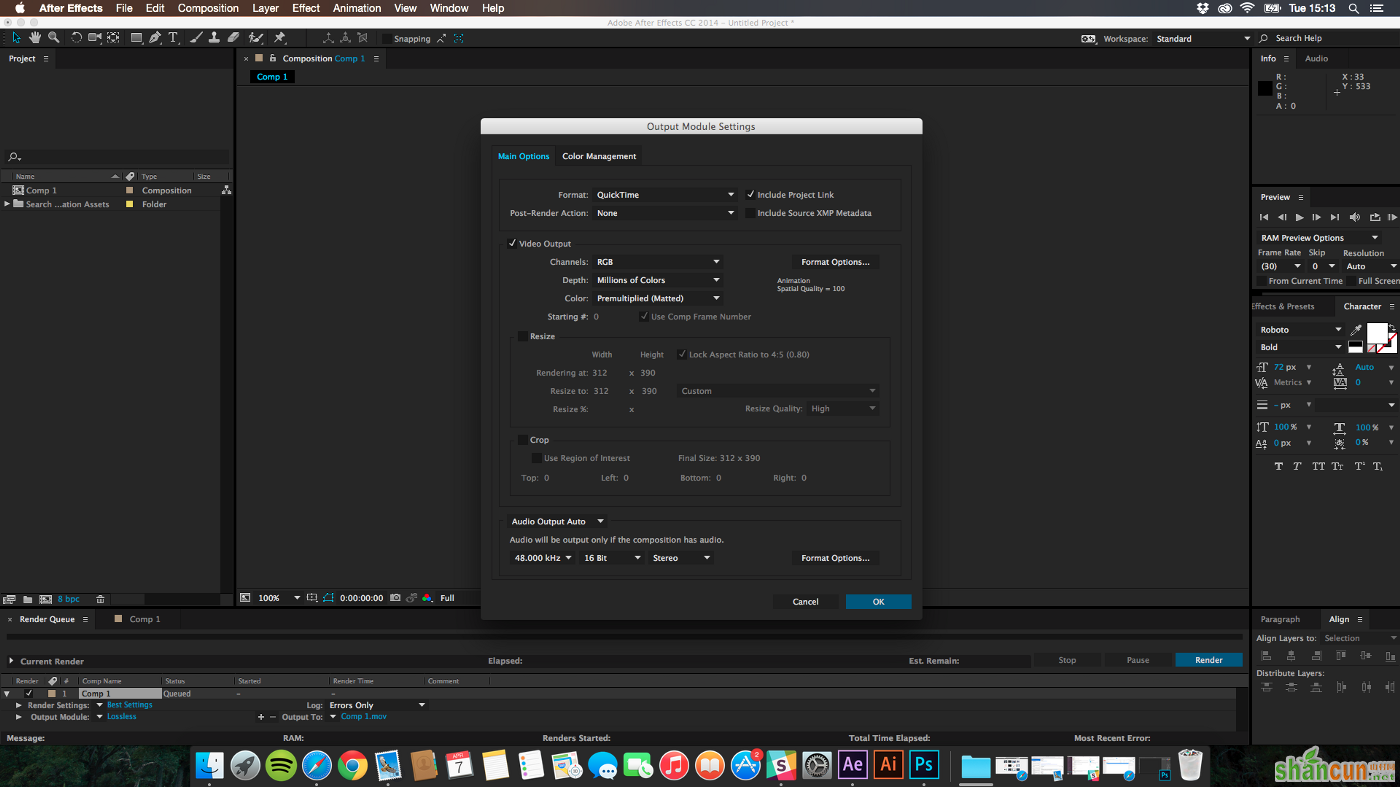Open the Animation menu
Image resolution: width=1400 pixels, height=787 pixels.
click(357, 8)
